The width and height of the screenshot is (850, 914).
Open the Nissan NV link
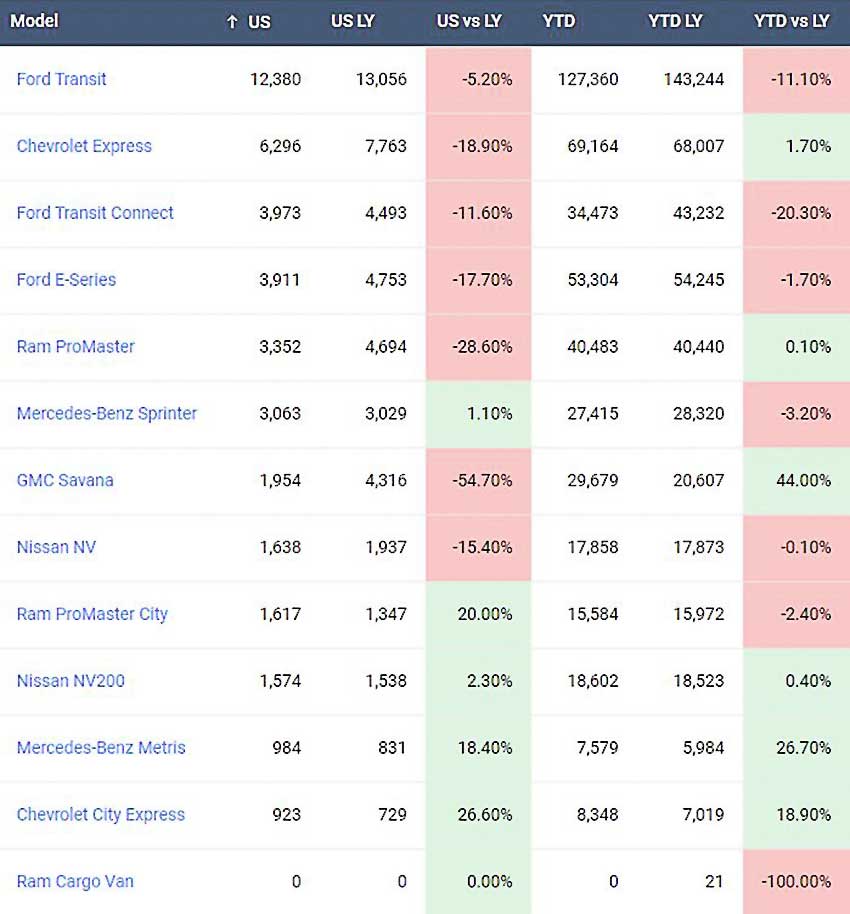[x=56, y=547]
